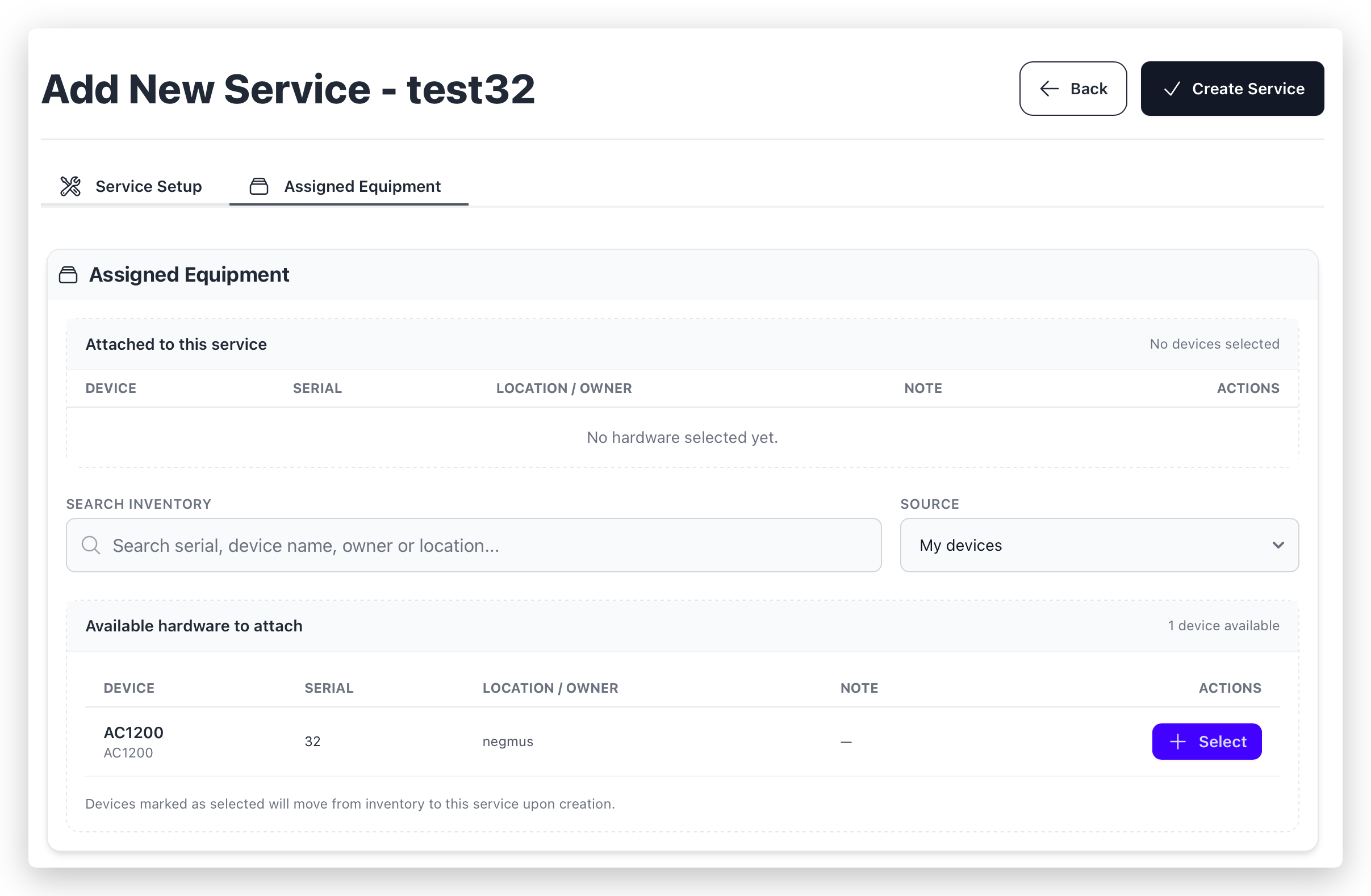
Task: Click the serial number 32 cell
Action: 312,741
